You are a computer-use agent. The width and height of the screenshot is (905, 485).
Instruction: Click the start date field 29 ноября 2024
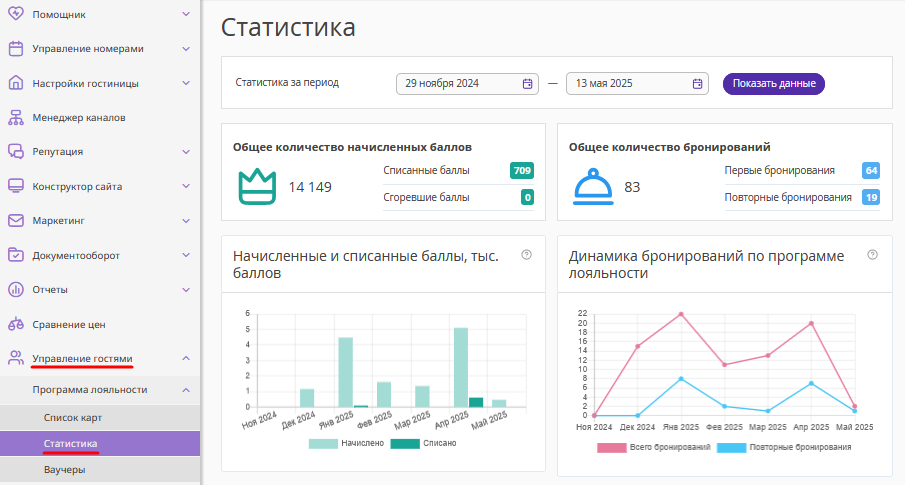pos(460,84)
